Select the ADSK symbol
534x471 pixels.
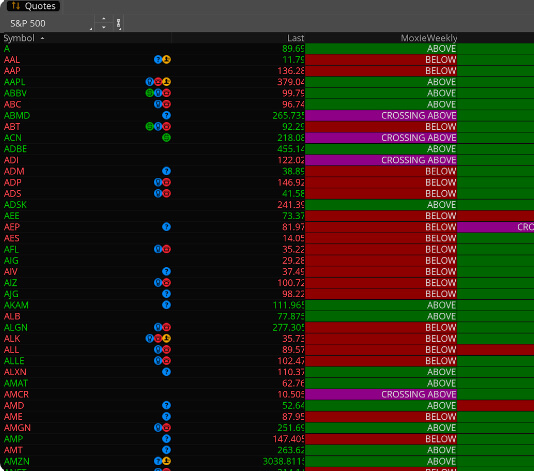[15, 205]
